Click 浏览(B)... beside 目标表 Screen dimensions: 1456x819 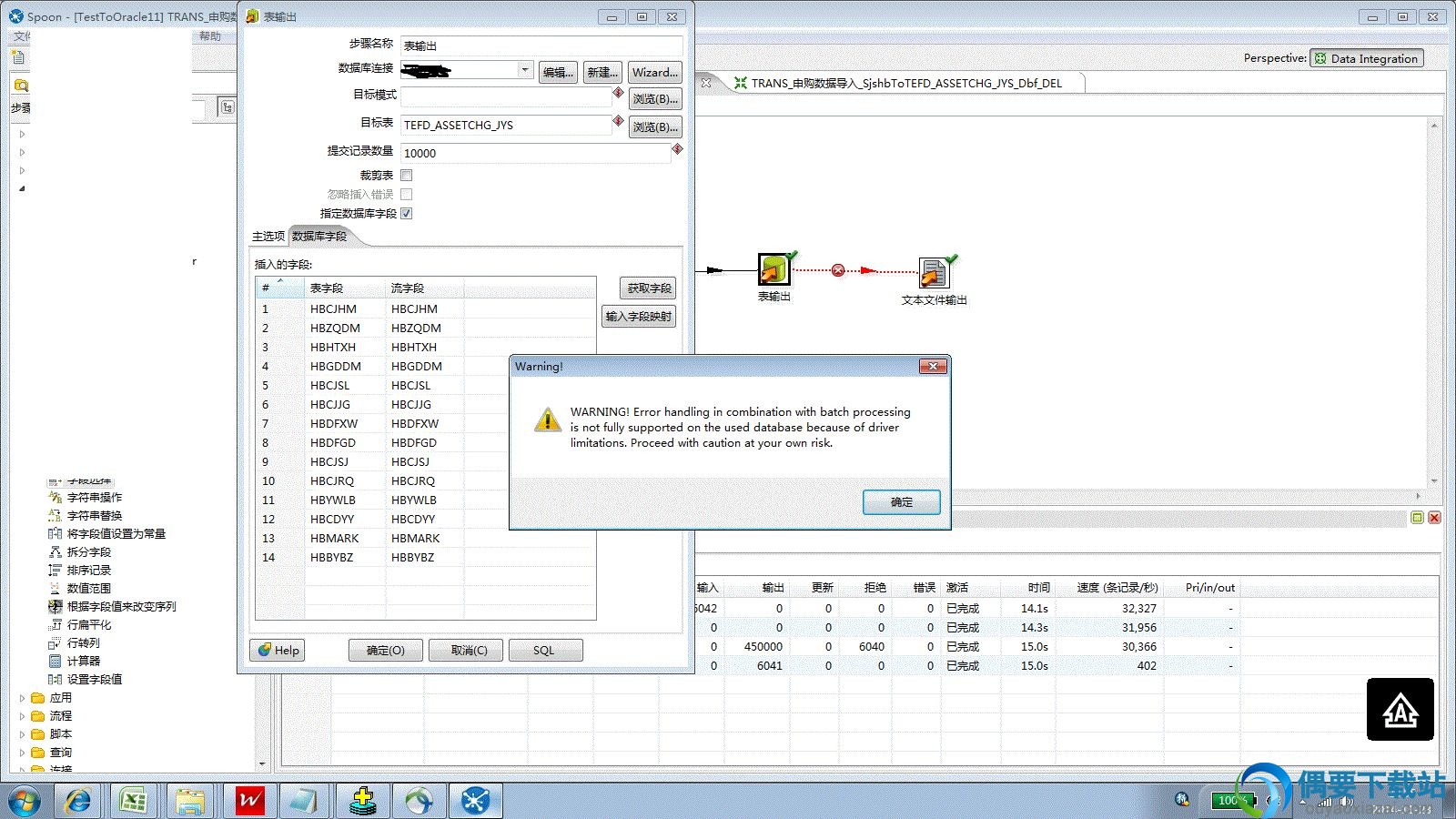(x=655, y=126)
